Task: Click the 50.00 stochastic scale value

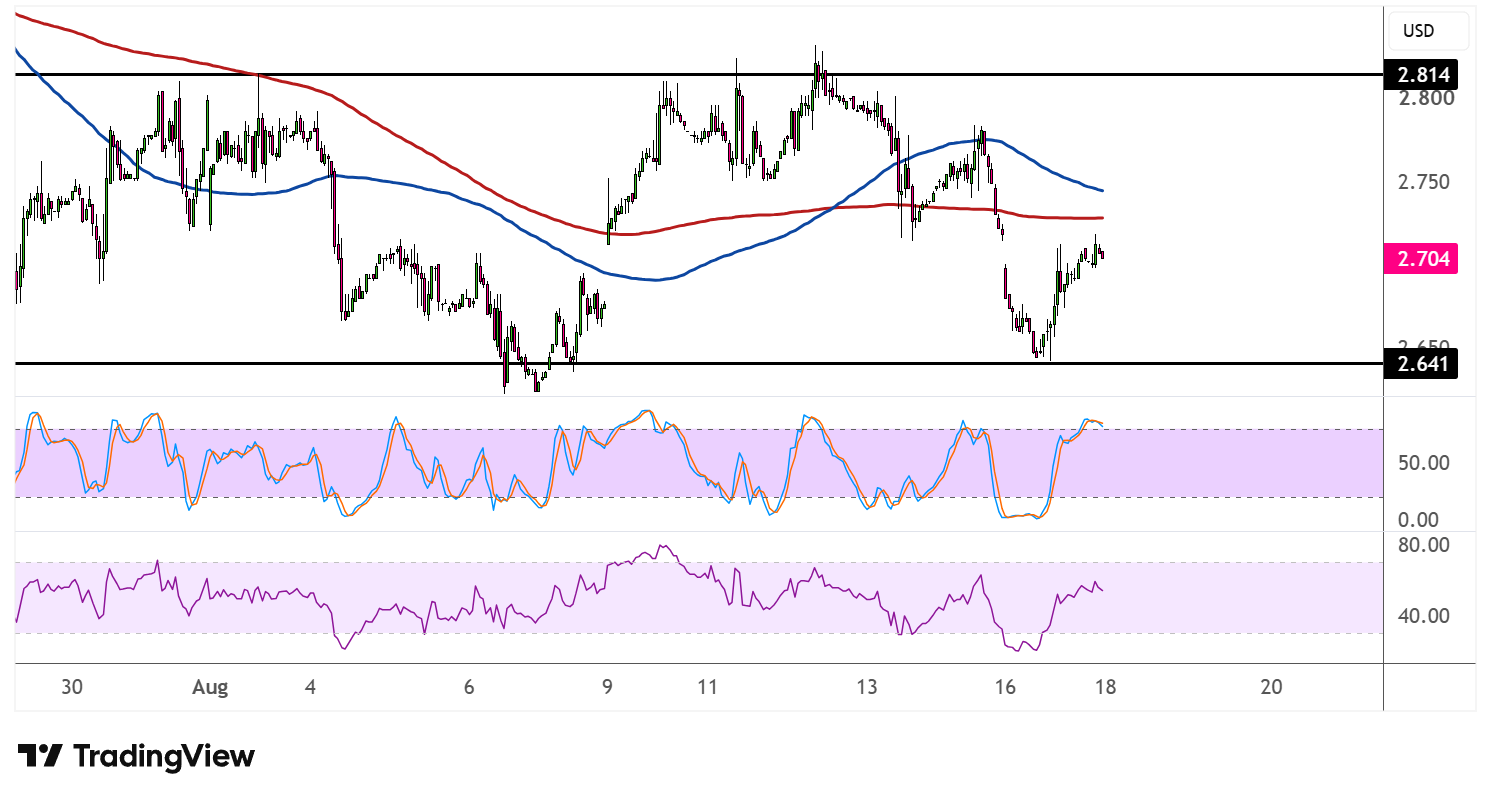Action: 1423,463
